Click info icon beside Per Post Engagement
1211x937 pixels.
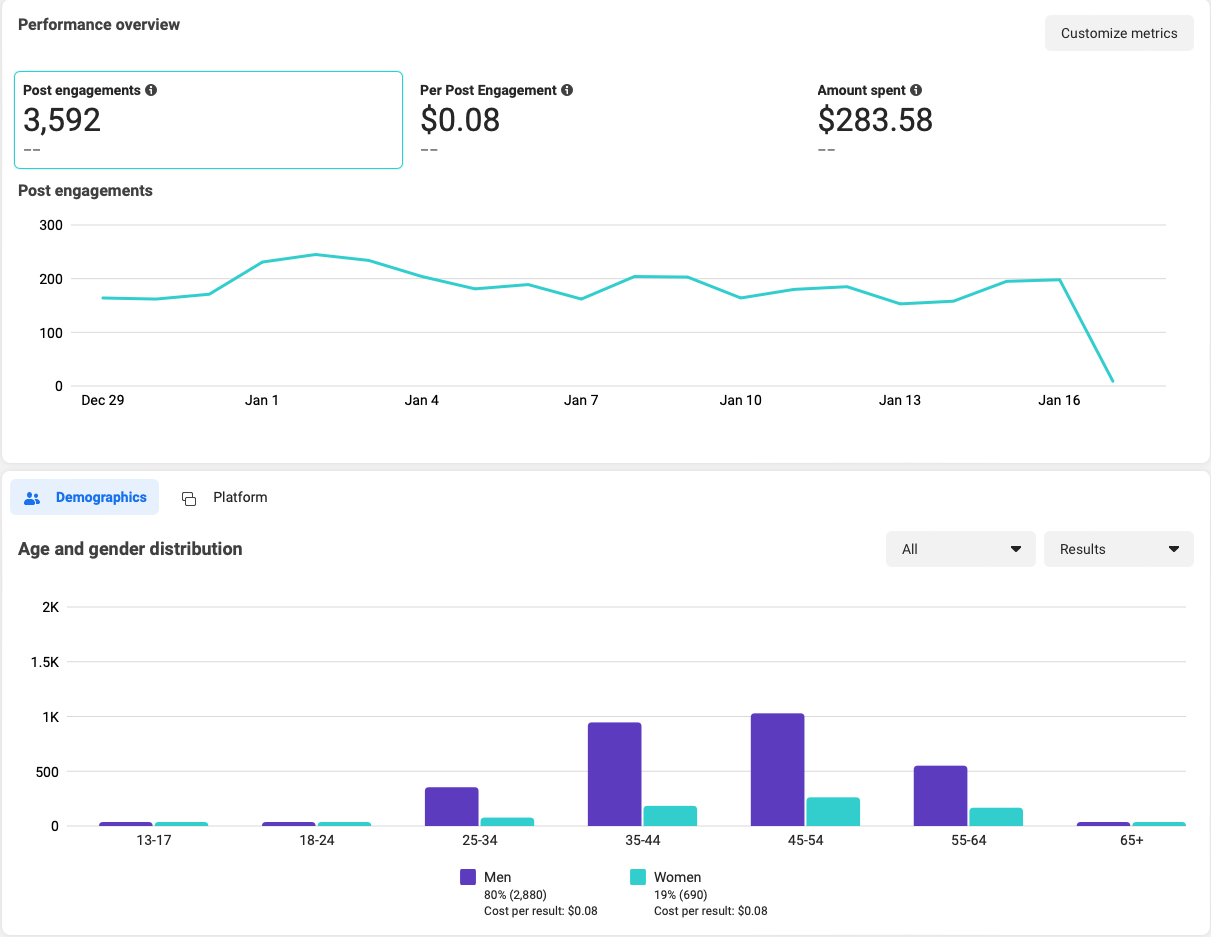pyautogui.click(x=567, y=90)
